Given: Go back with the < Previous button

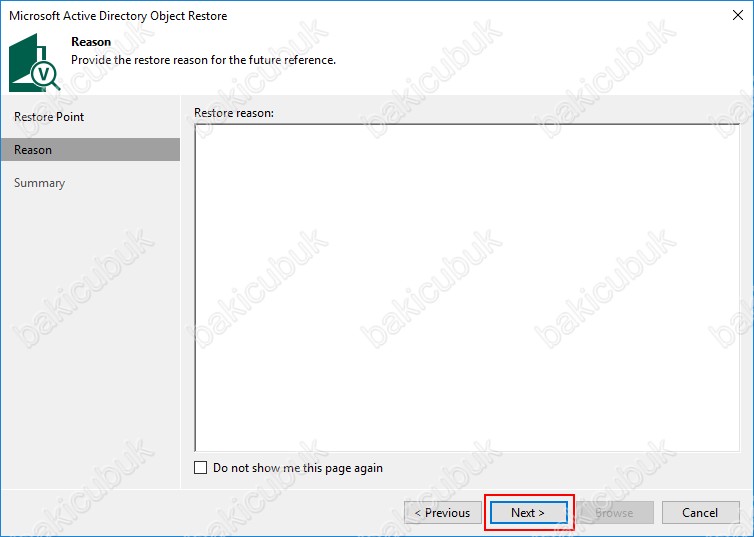Looking at the screenshot, I should [442, 512].
